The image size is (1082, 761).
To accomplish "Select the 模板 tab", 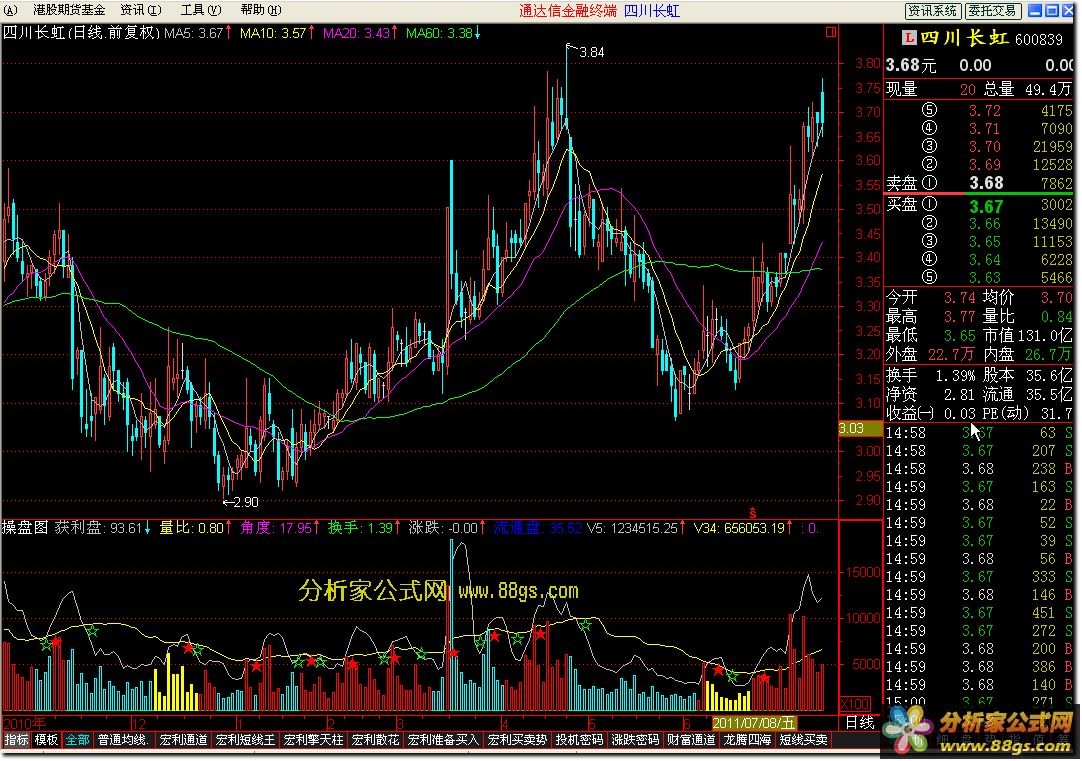I will click(46, 740).
